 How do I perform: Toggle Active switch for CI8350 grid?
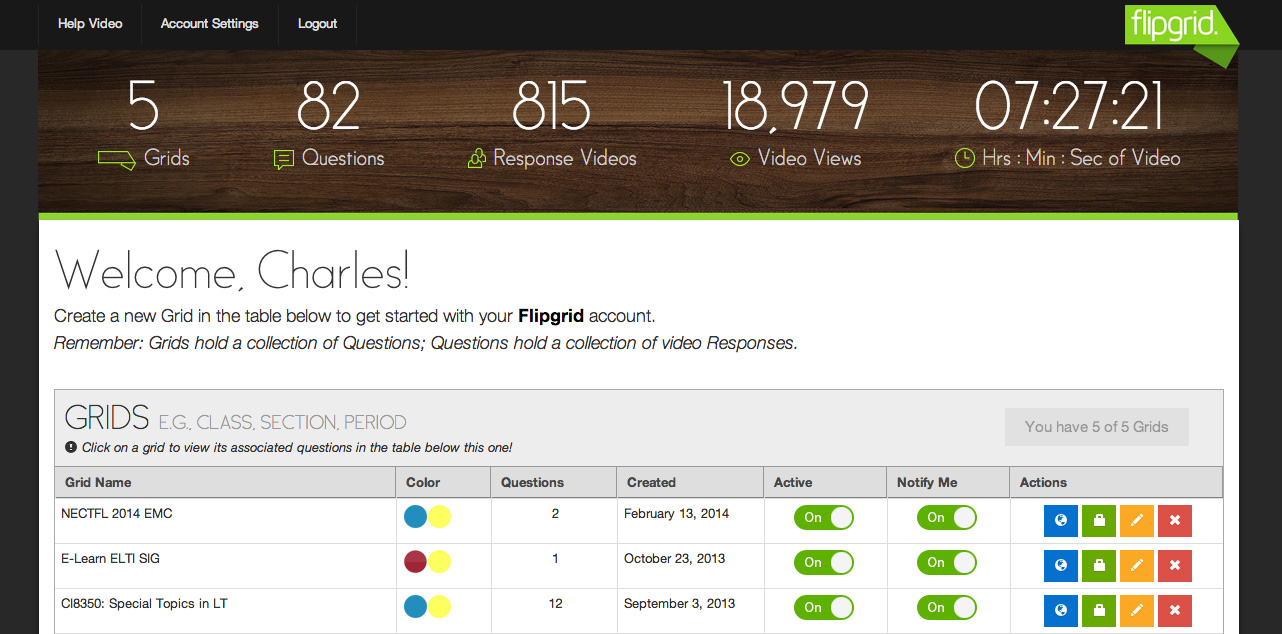pos(824,608)
